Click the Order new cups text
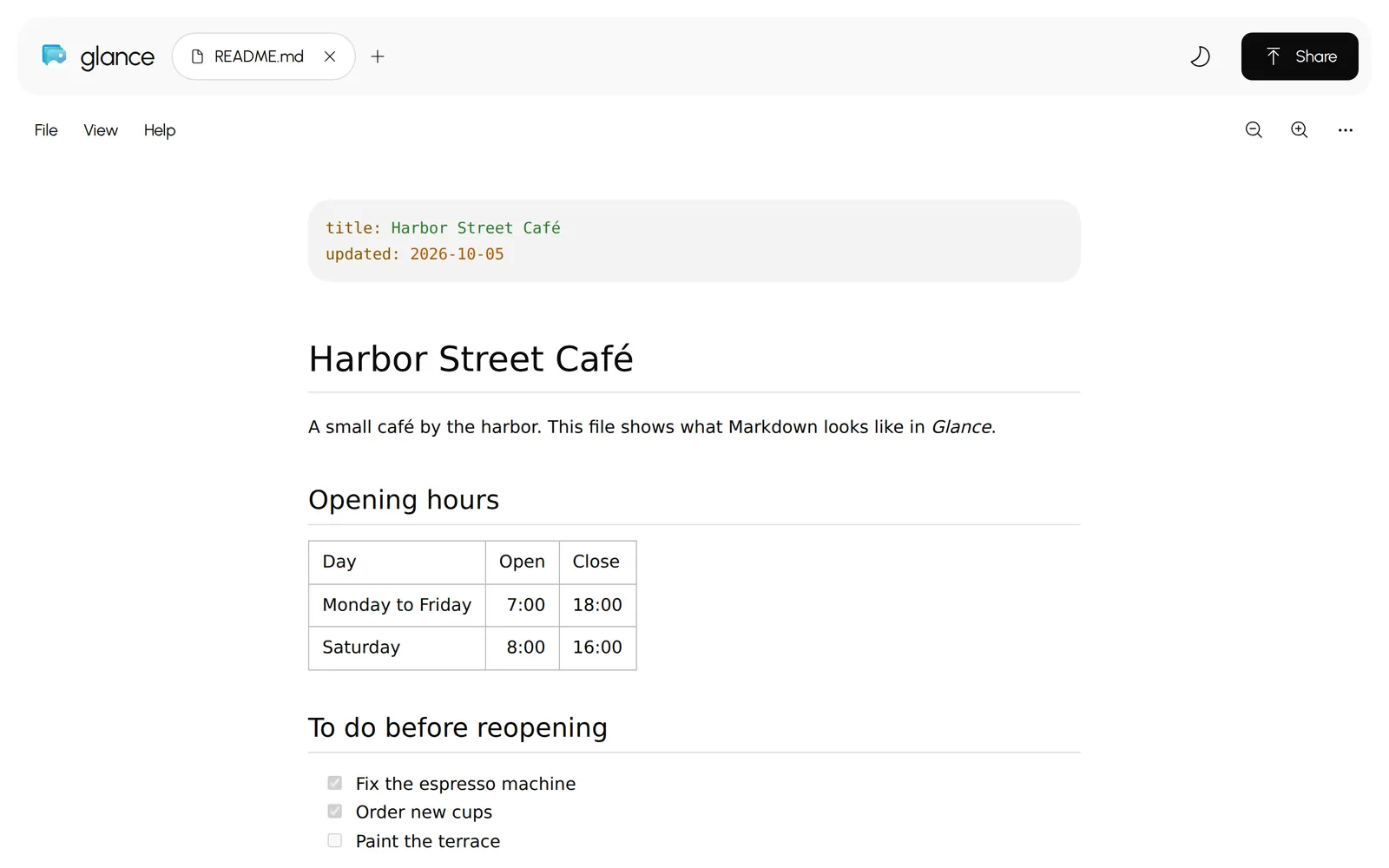This screenshot has width=1389, height=868. click(x=424, y=812)
